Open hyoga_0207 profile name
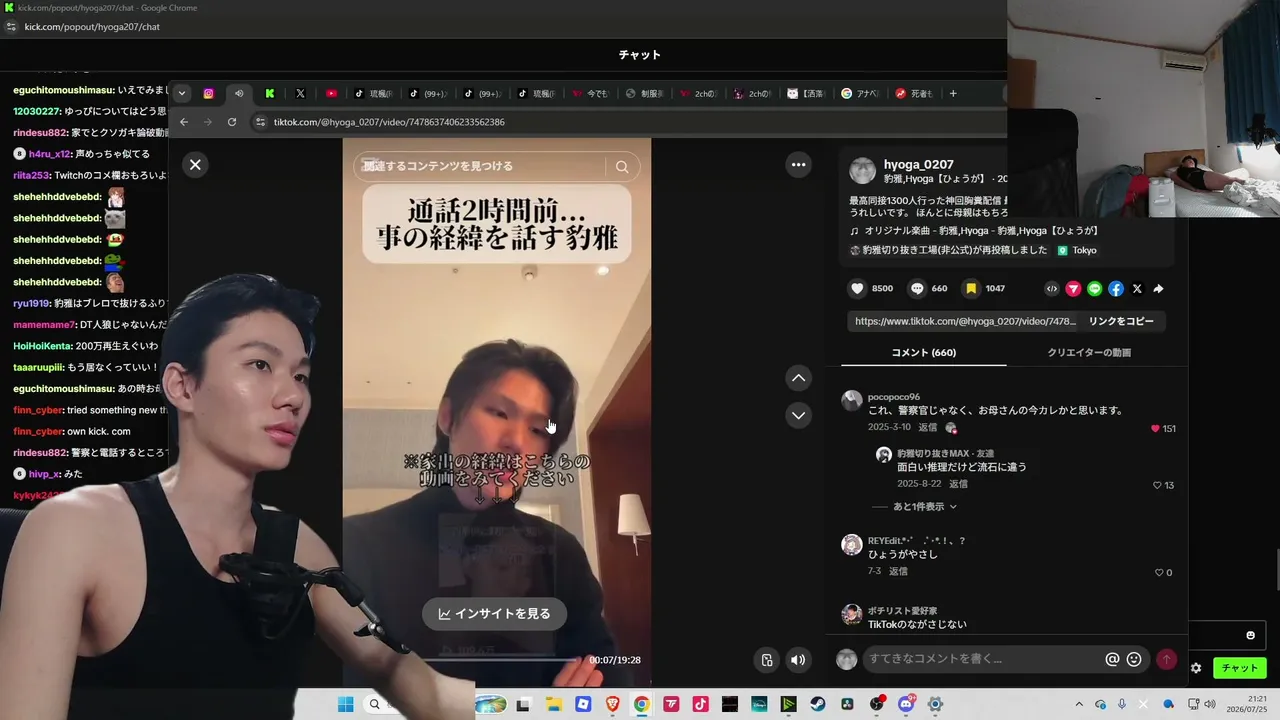Screen dimensions: 1280x720 [918, 164]
